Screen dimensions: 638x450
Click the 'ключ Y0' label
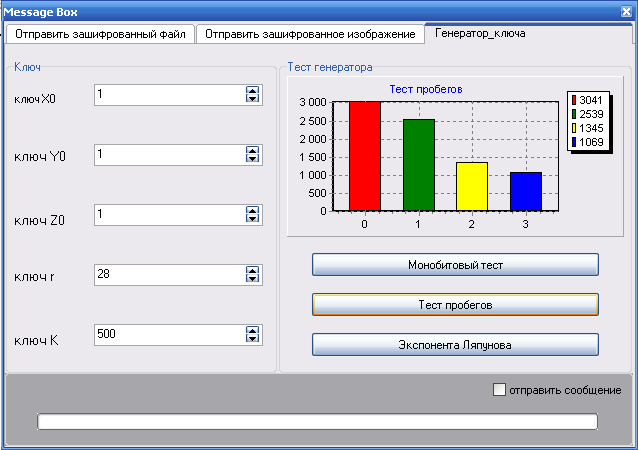coord(40,156)
